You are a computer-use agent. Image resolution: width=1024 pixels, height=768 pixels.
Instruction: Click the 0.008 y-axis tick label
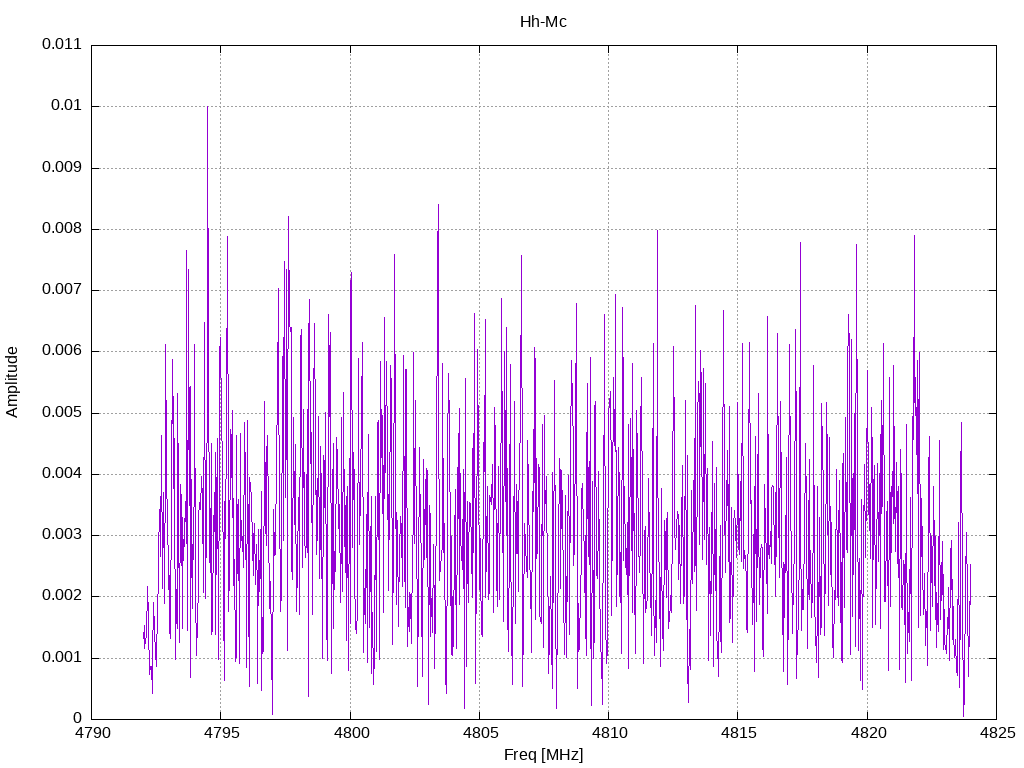coord(62,229)
